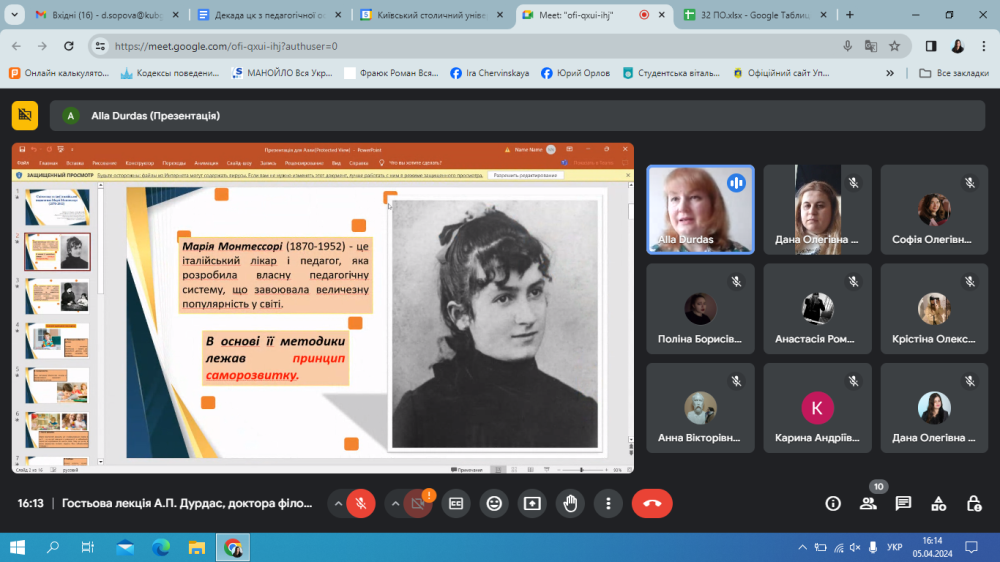
Task: Open host controls lock icon
Action: point(974,503)
